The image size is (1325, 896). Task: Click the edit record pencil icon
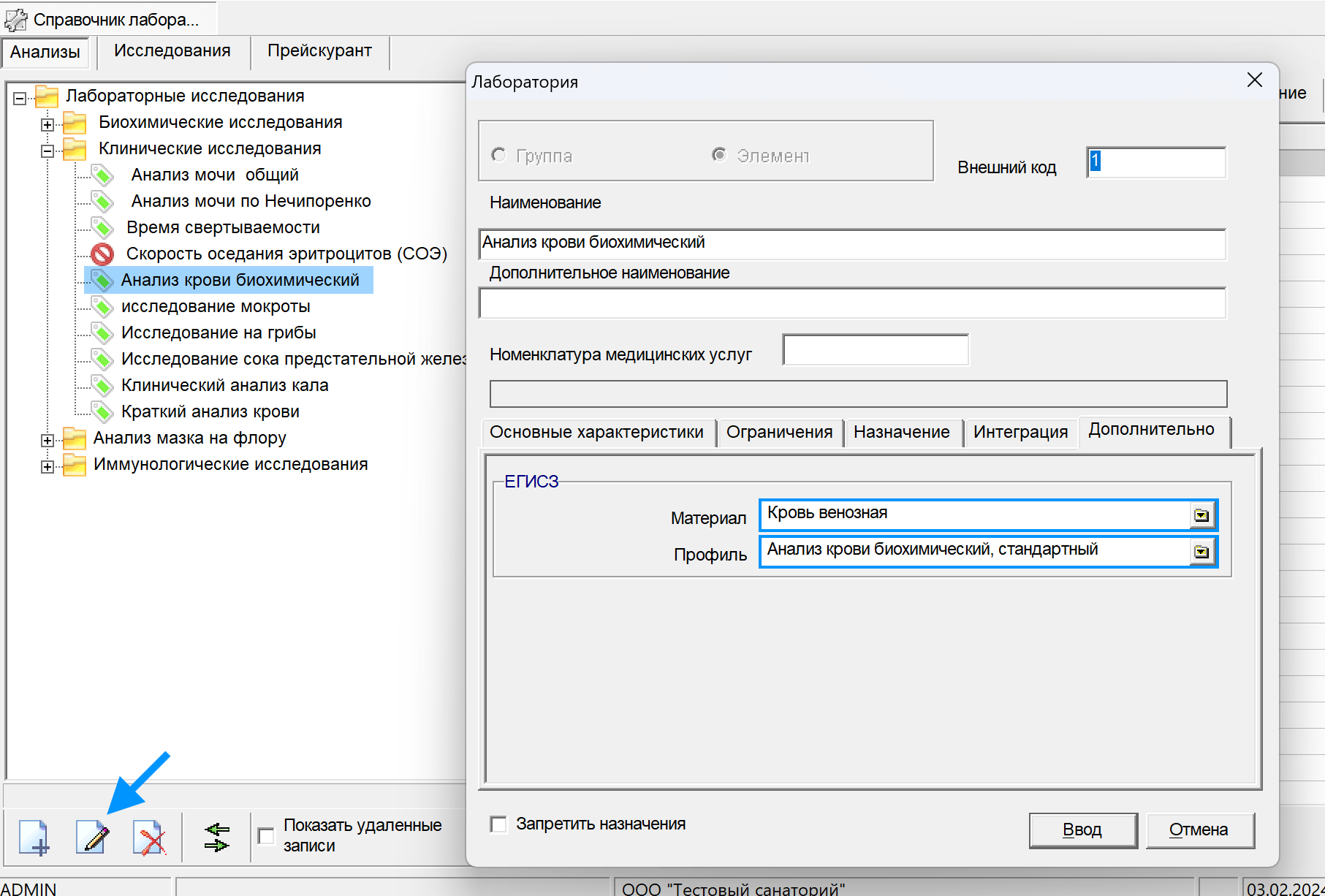click(93, 837)
